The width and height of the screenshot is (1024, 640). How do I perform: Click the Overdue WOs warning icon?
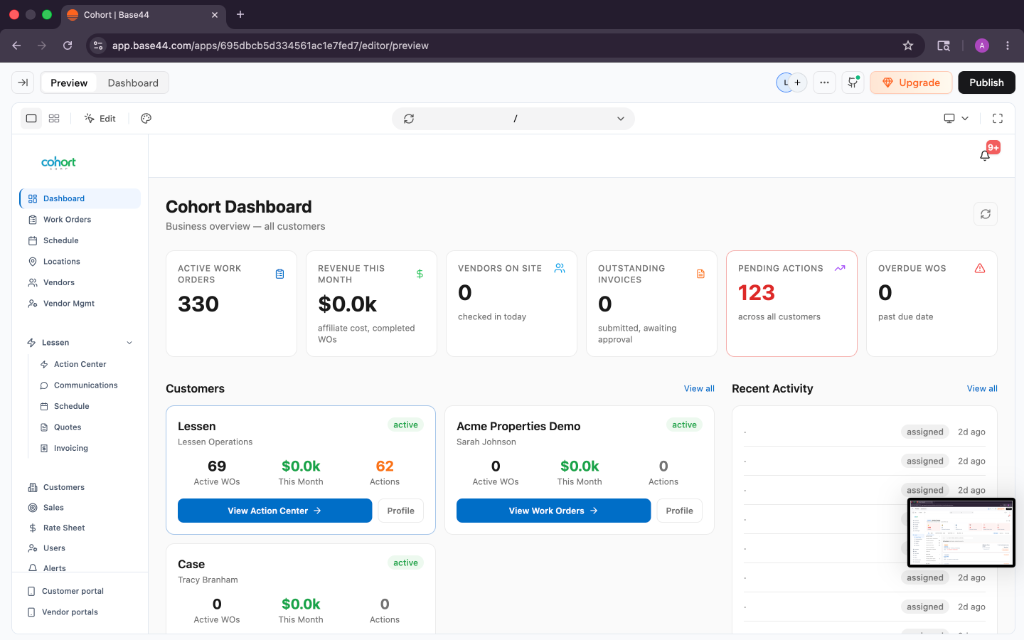pos(980,268)
